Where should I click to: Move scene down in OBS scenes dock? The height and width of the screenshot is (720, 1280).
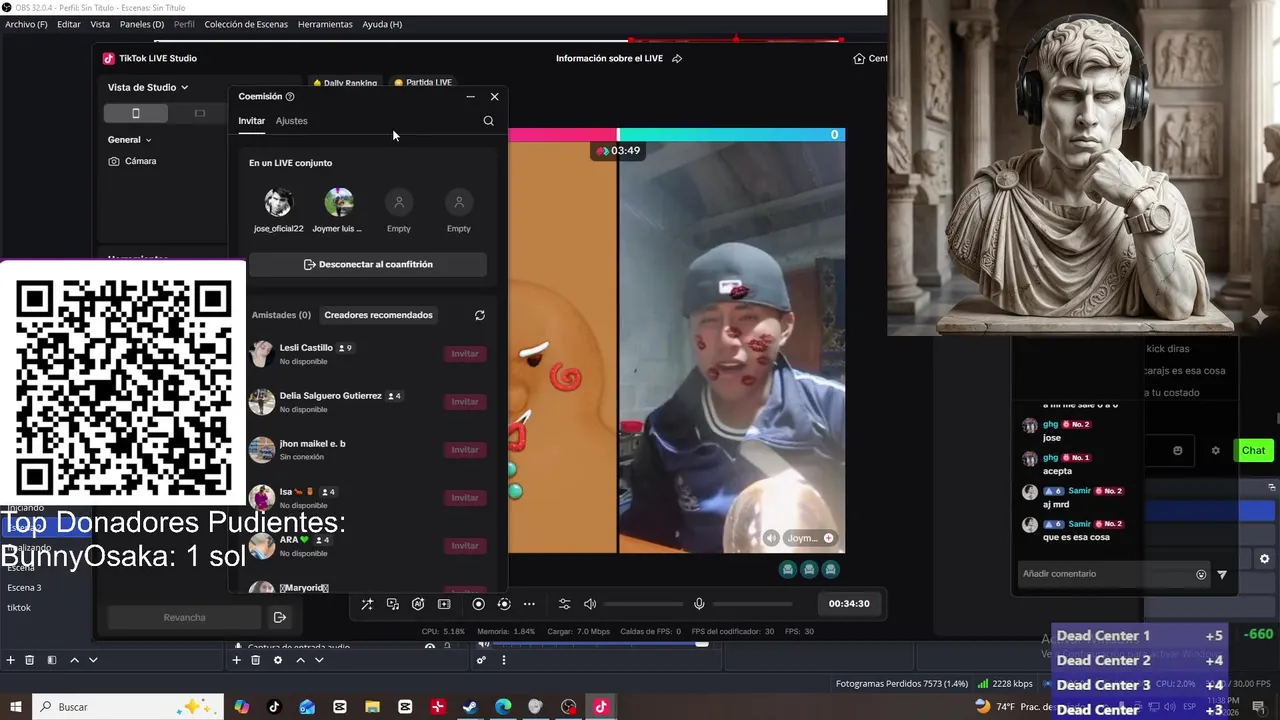[93, 660]
